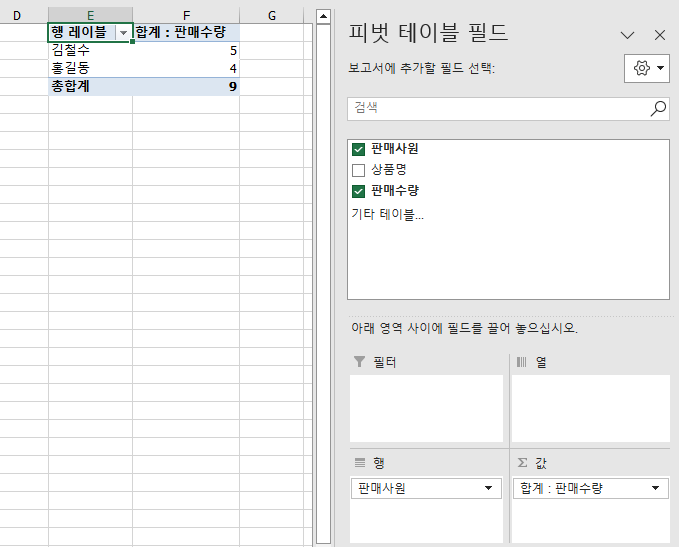Select the 합계 : 판매수량 header cell

(x=186, y=32)
